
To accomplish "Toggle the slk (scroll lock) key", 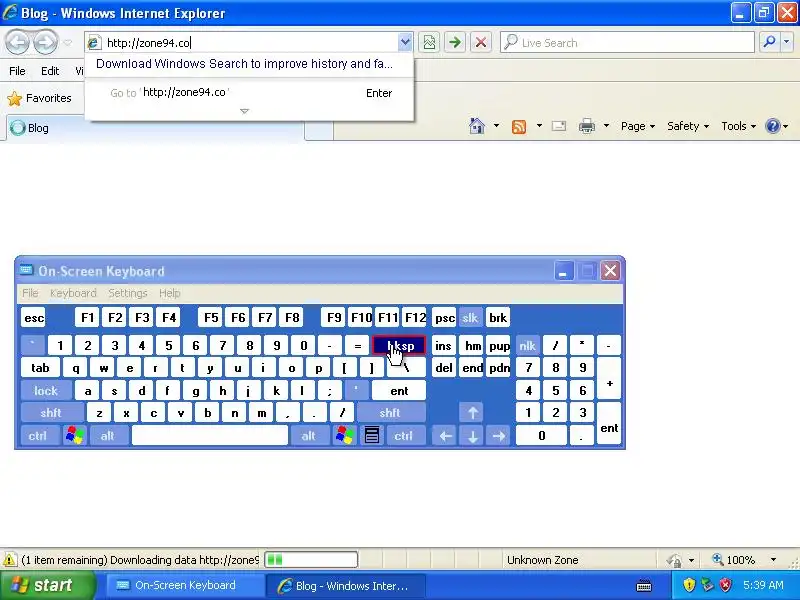I will click(470, 318).
